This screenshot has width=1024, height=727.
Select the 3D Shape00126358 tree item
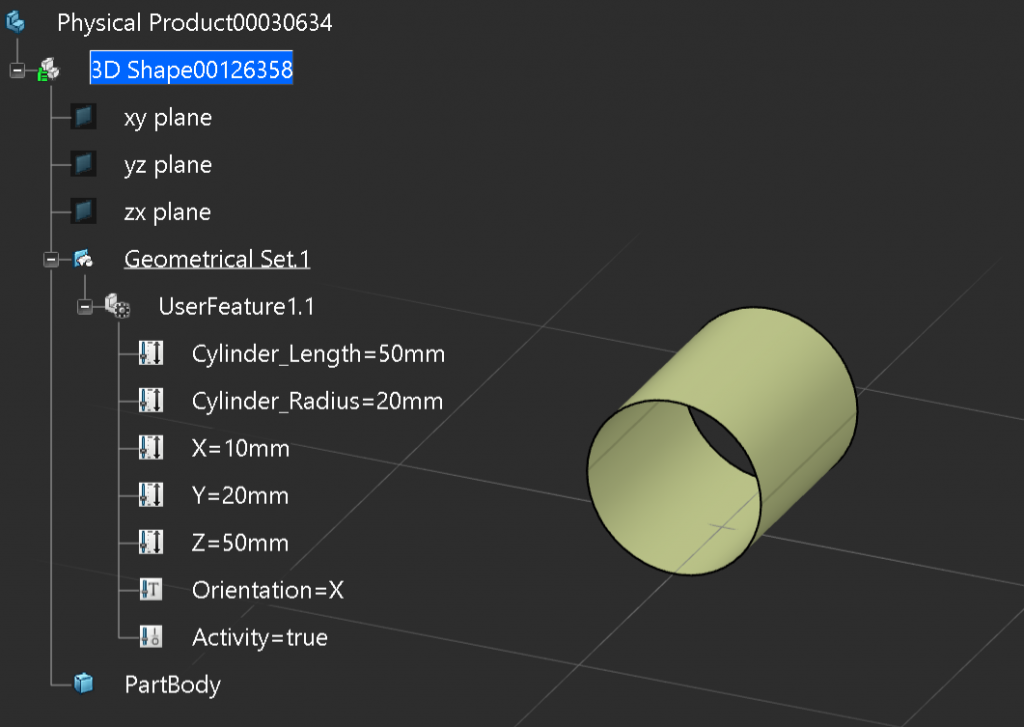[191, 69]
